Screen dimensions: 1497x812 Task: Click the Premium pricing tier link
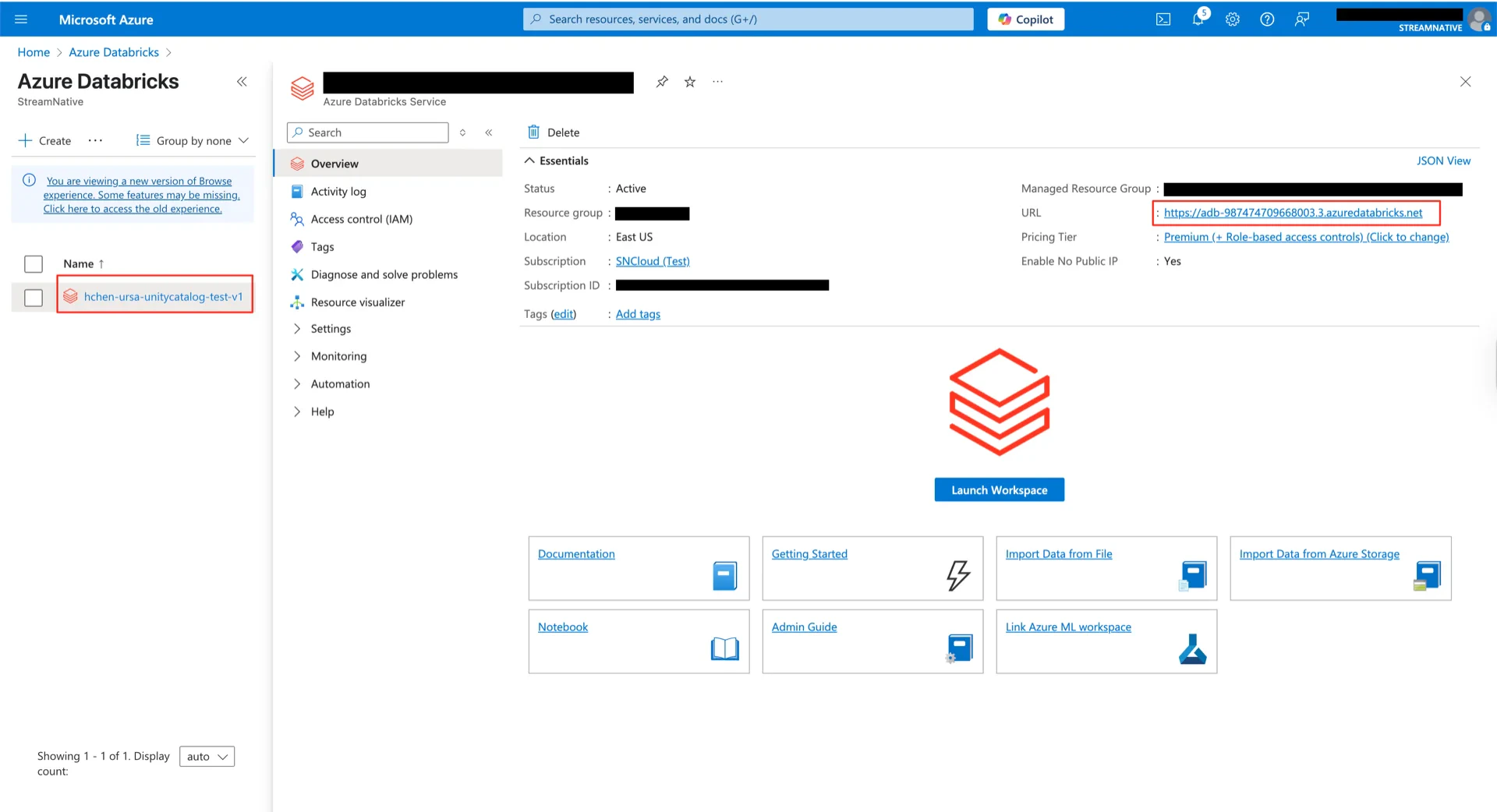1306,237
